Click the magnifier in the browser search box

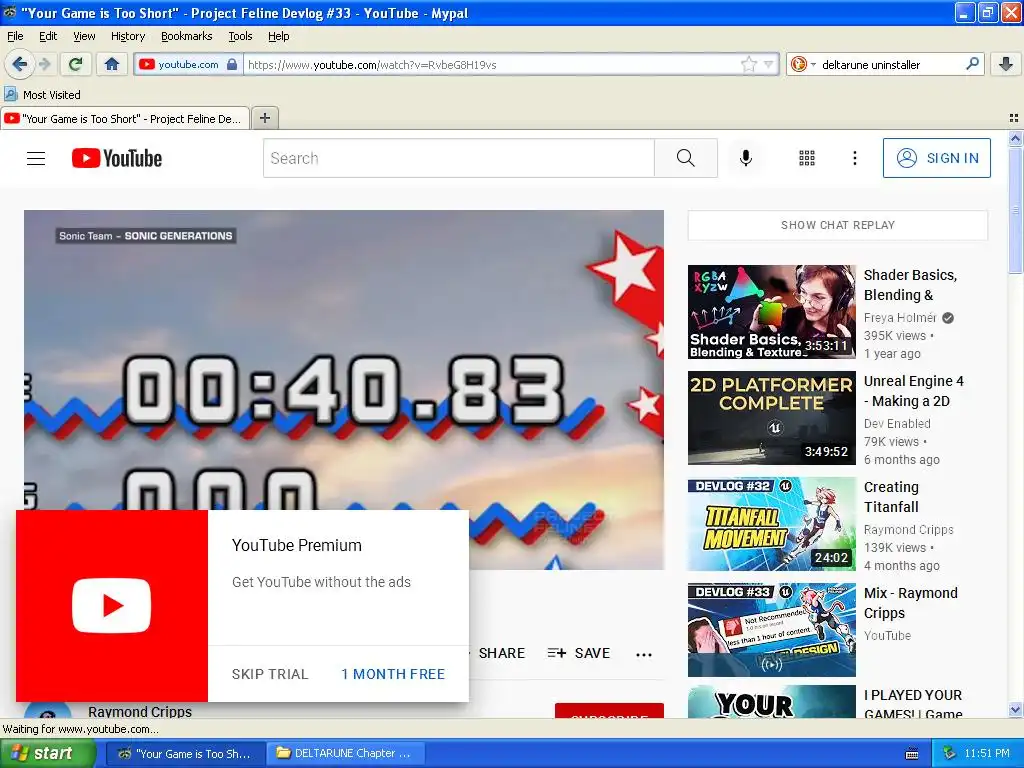click(x=972, y=64)
